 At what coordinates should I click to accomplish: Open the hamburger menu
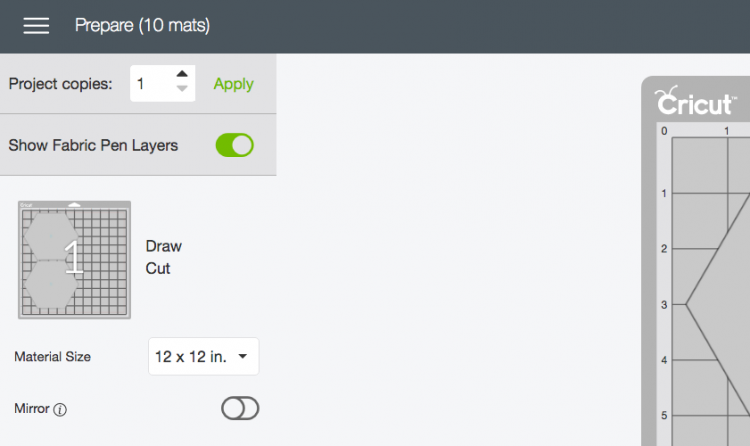tap(36, 26)
